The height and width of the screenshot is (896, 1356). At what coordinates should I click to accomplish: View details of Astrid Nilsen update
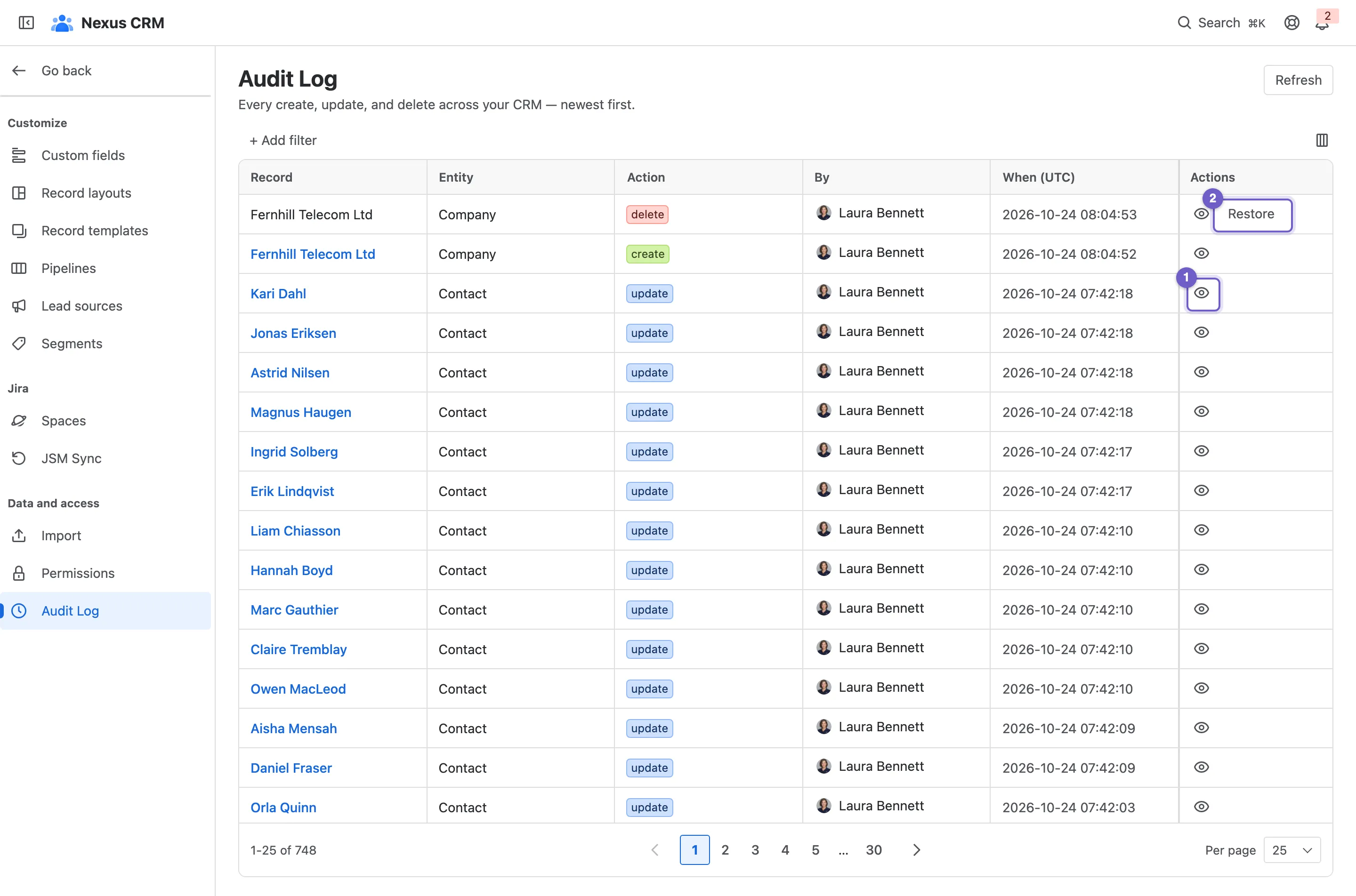(1201, 371)
